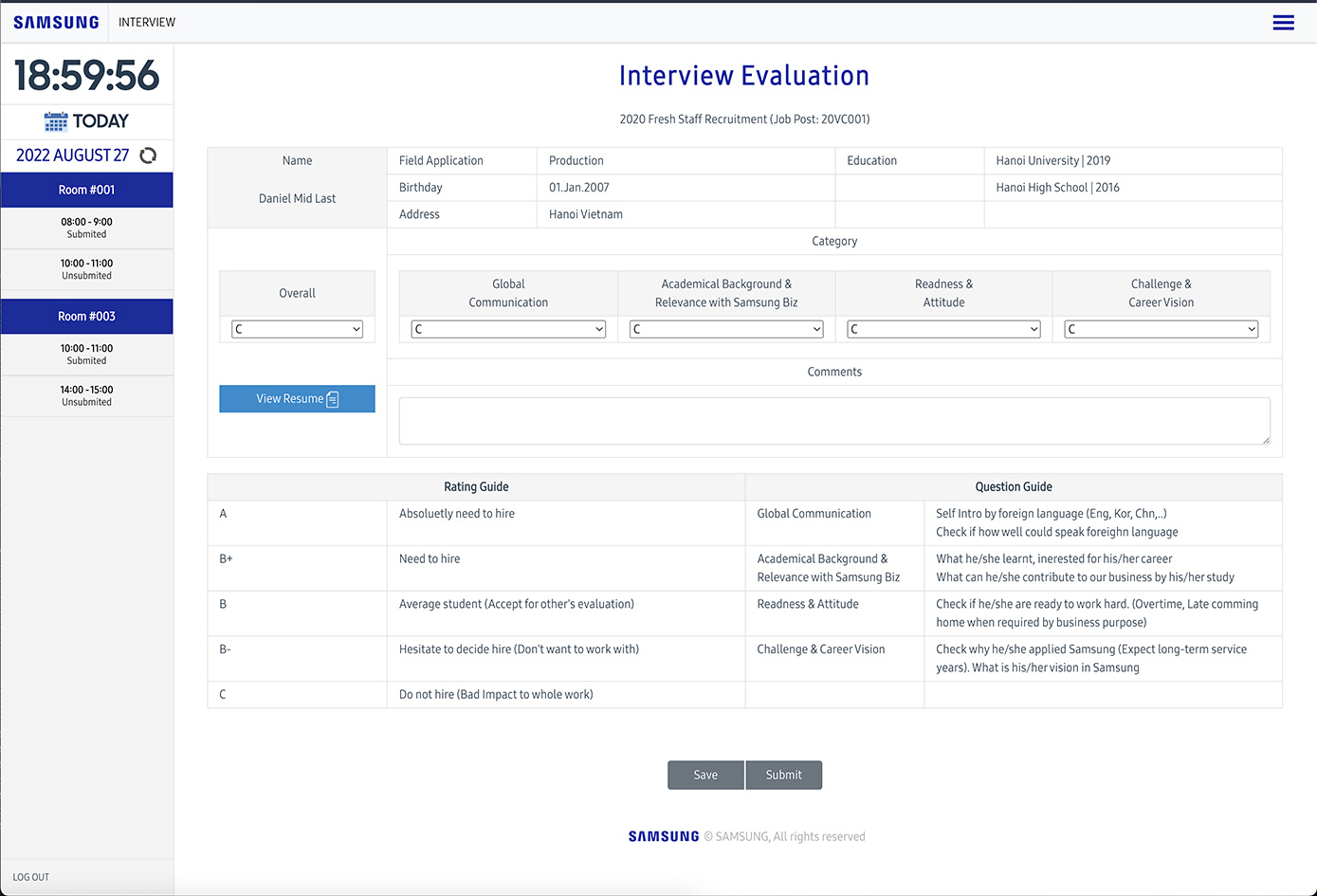
Task: Submit the interview evaluation
Action: (x=783, y=775)
